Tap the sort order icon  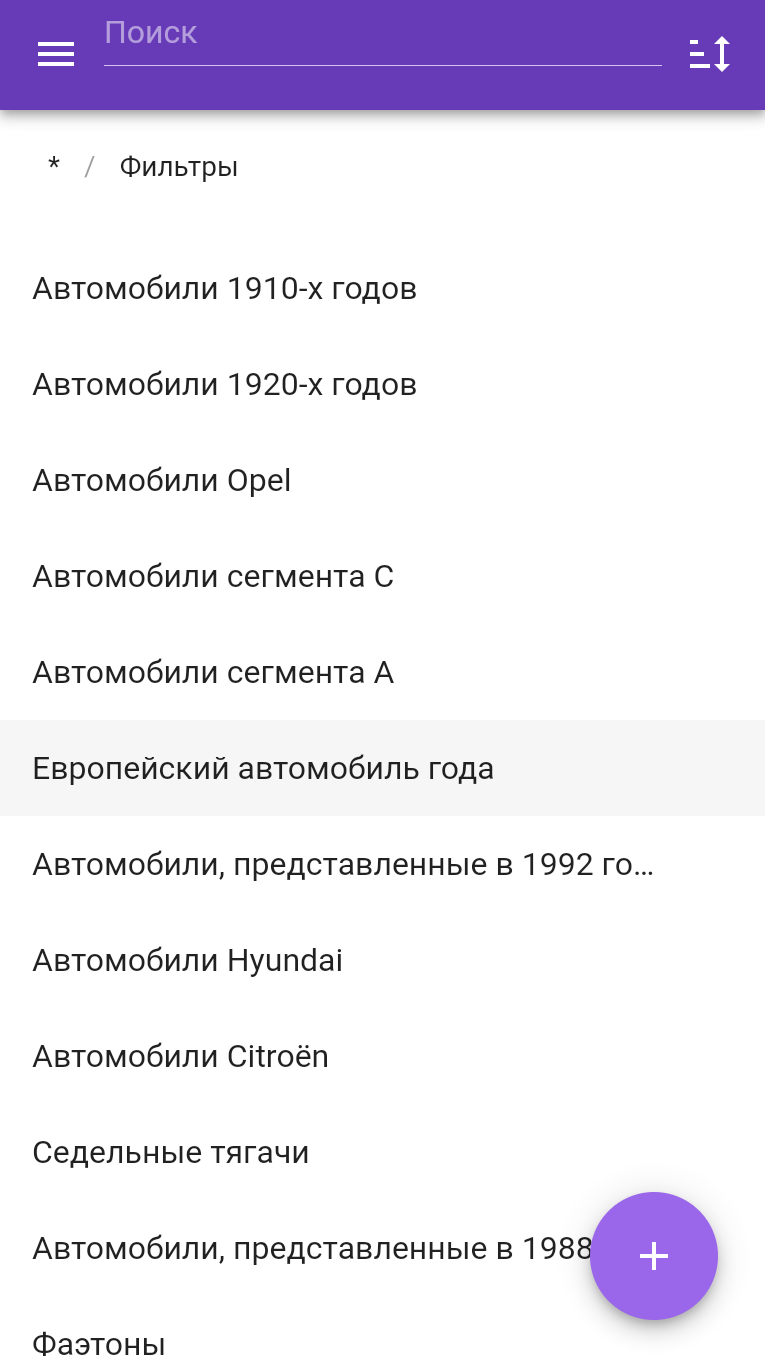(710, 54)
